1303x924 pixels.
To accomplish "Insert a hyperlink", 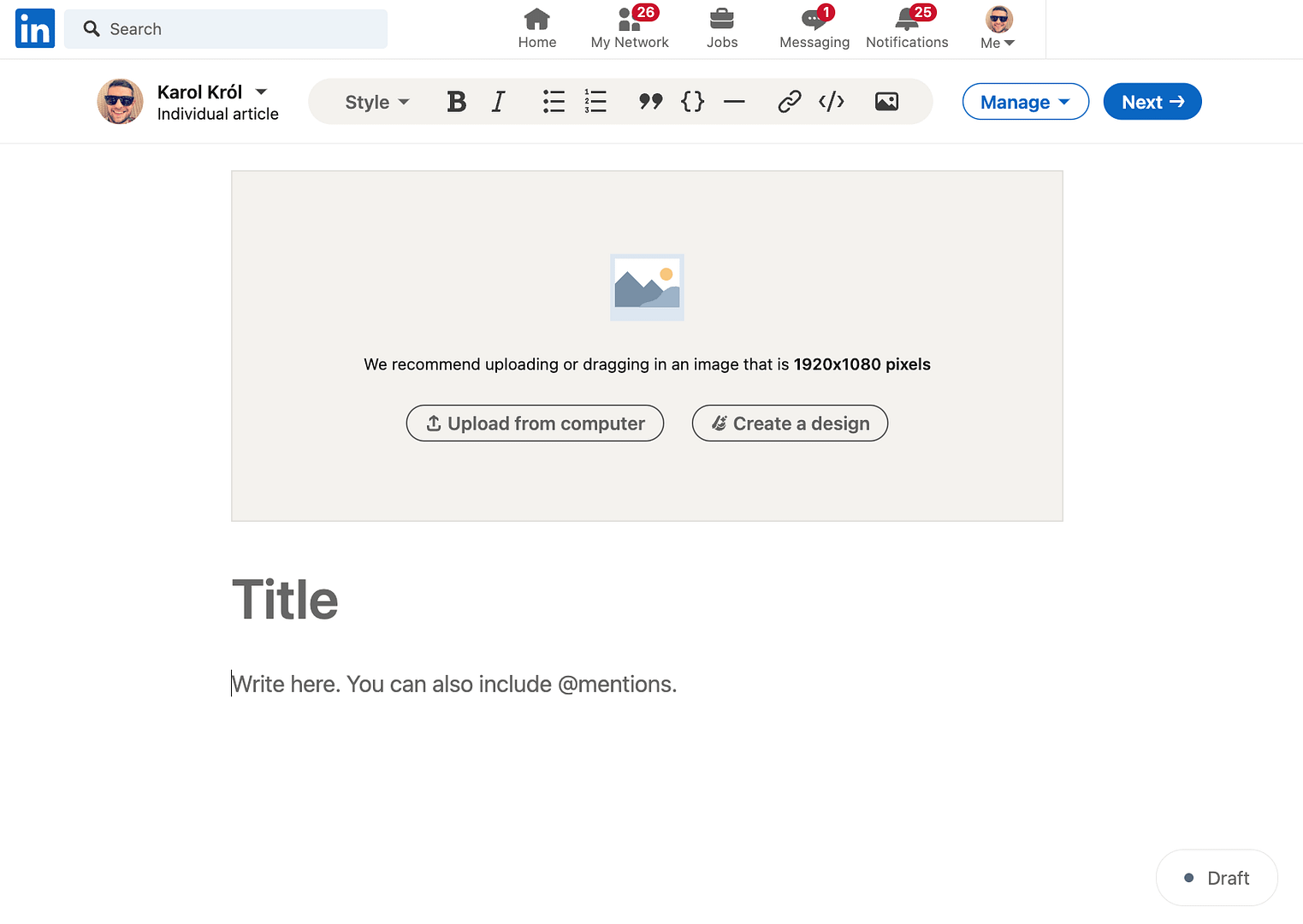I will [790, 101].
